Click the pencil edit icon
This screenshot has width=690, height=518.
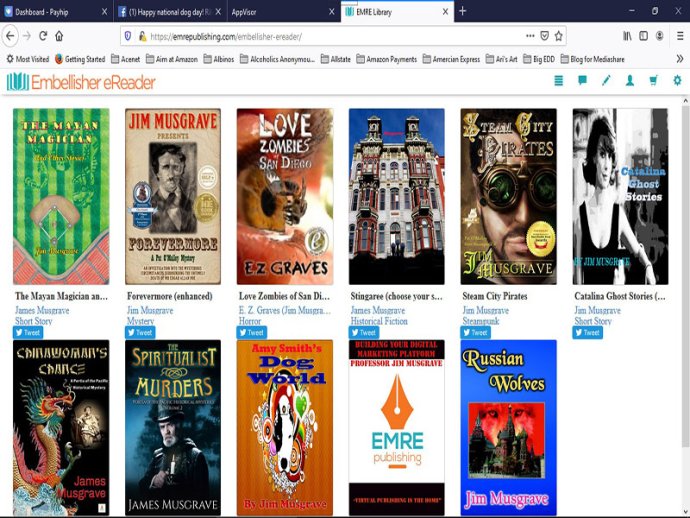(x=606, y=81)
